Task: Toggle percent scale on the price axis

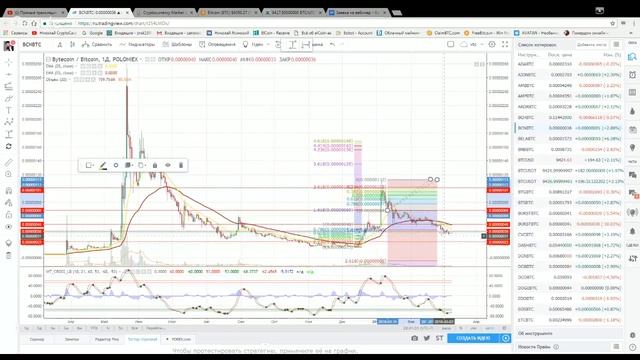Action: pyautogui.click(x=461, y=328)
